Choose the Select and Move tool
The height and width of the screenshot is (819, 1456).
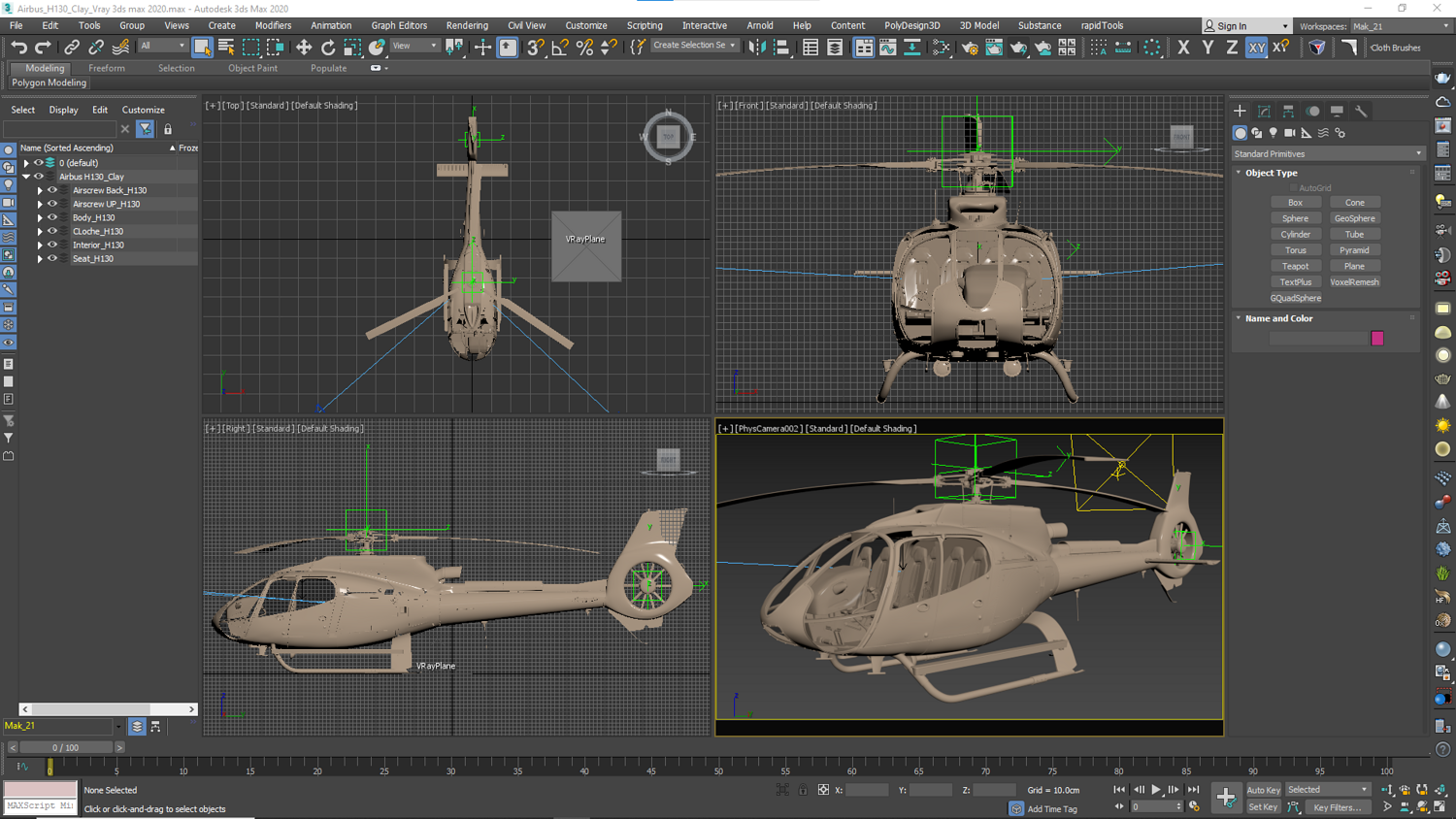tap(304, 48)
